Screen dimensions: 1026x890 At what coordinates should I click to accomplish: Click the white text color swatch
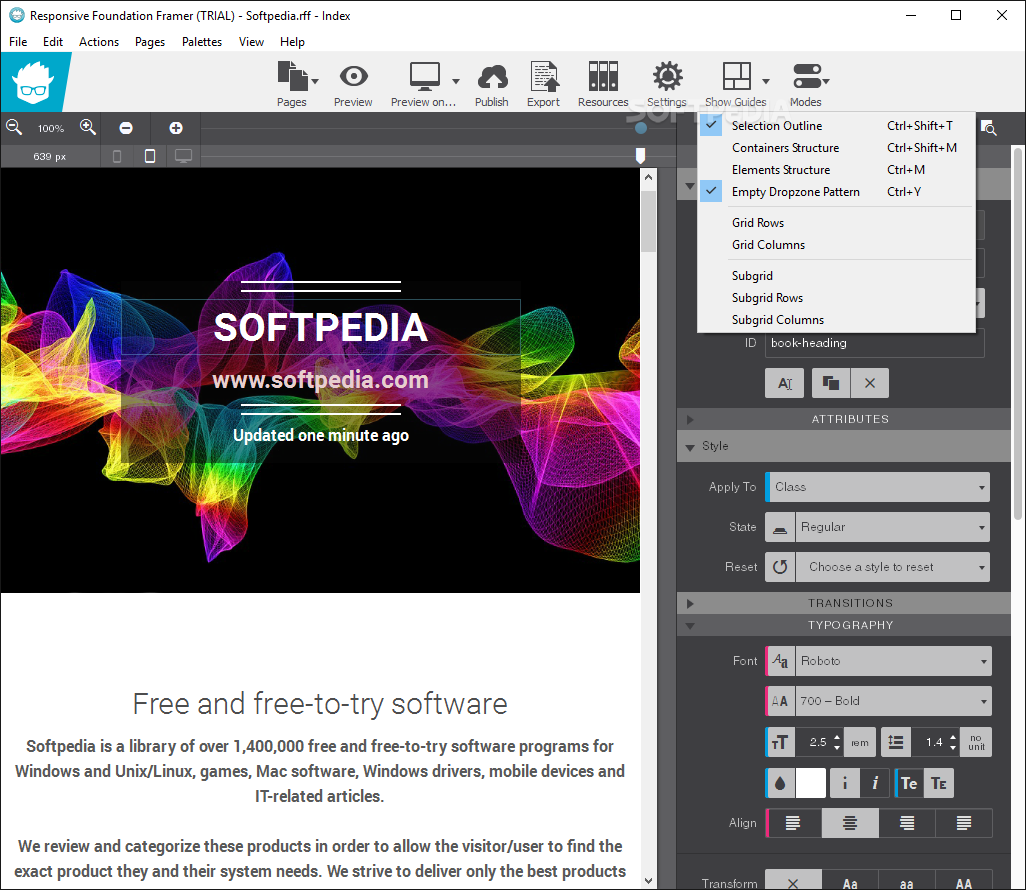(811, 783)
